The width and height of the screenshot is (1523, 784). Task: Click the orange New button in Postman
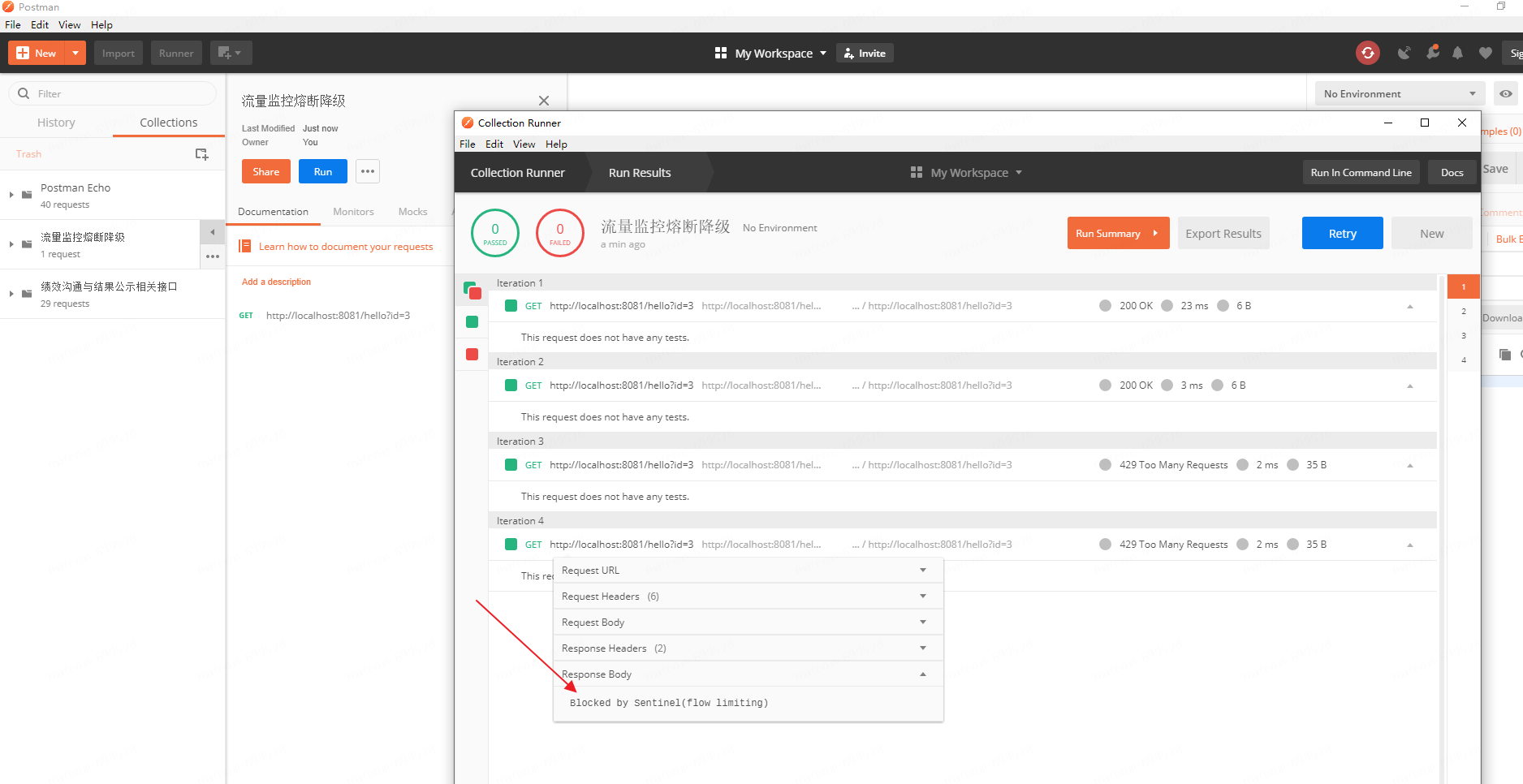pyautogui.click(x=37, y=53)
